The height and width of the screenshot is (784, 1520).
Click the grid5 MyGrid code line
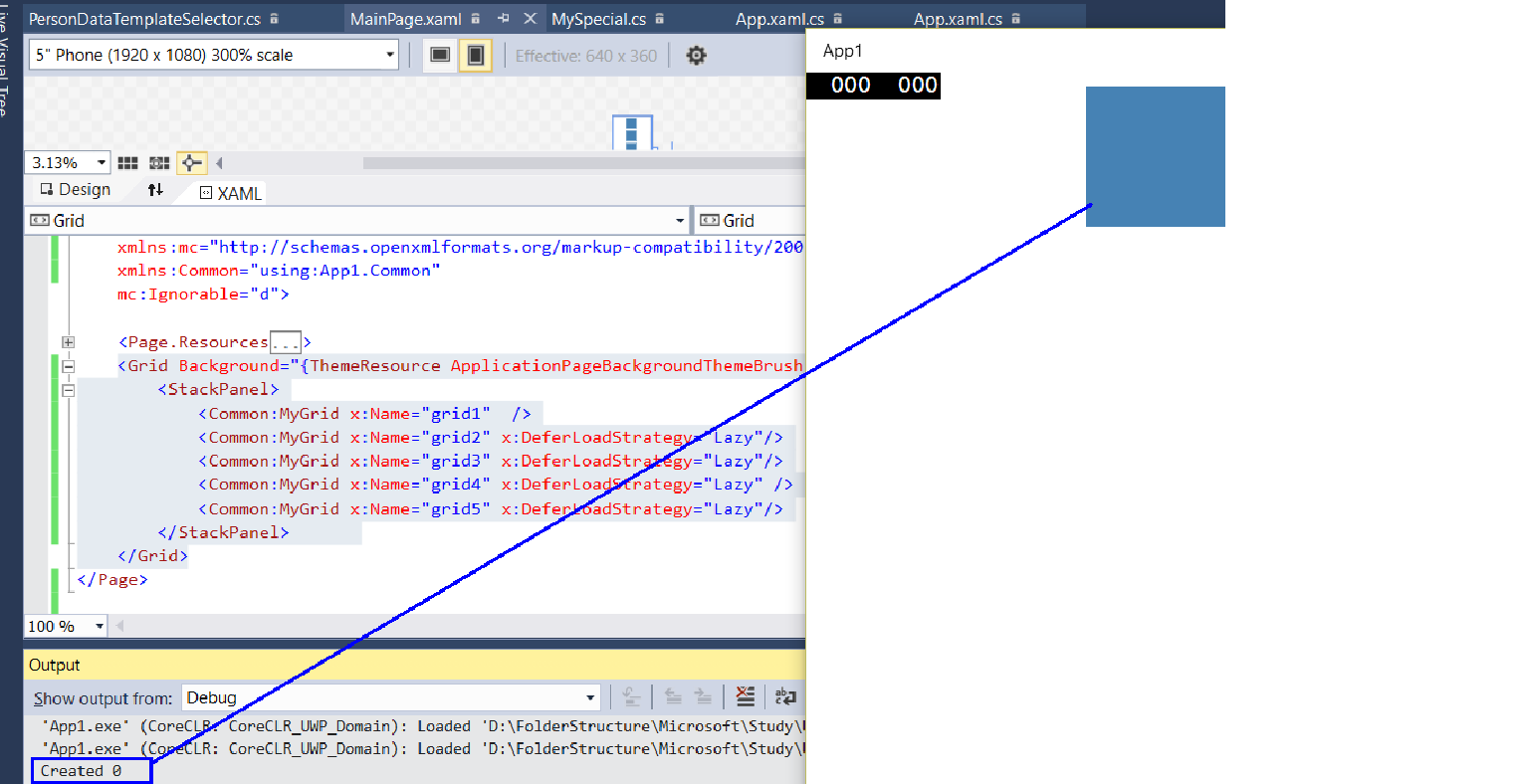pyautogui.click(x=491, y=508)
